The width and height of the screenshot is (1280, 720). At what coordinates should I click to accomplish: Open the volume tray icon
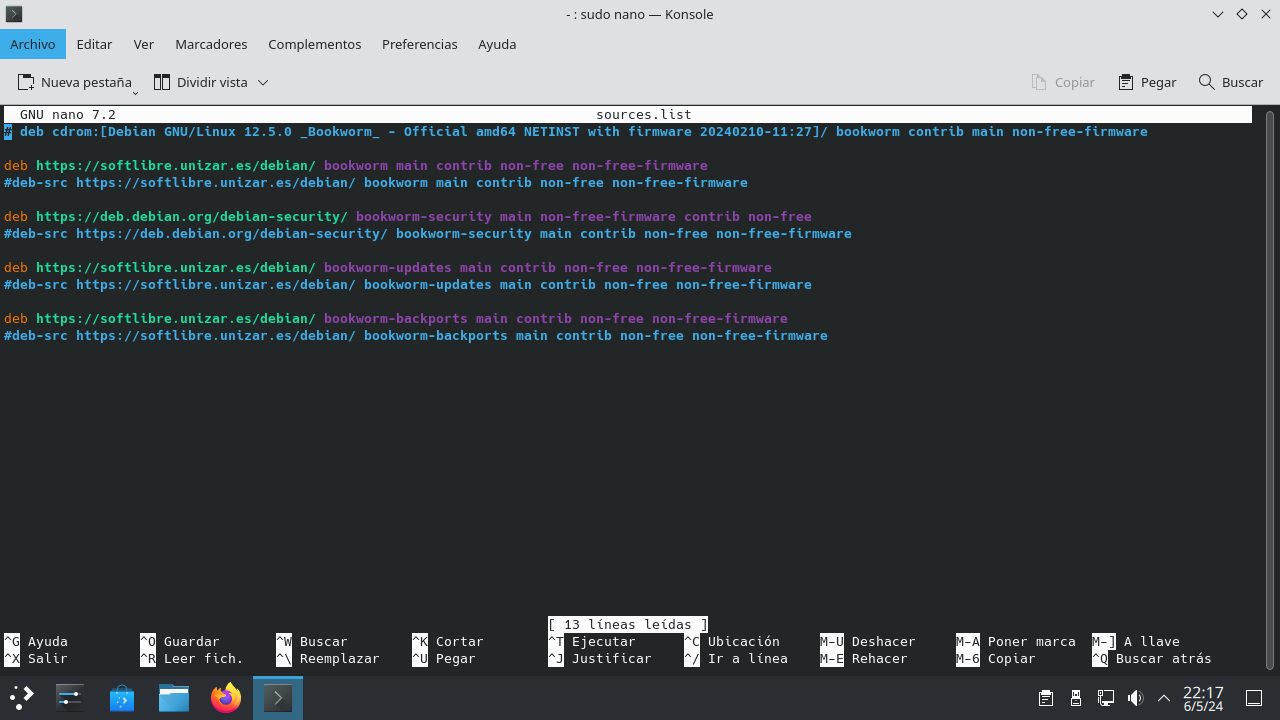[x=1135, y=698]
